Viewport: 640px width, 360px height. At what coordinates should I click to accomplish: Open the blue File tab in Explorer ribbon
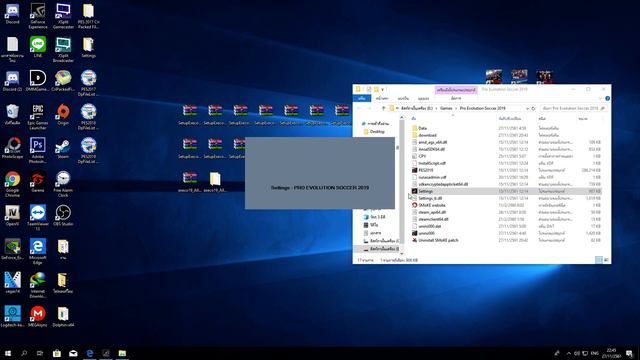(x=362, y=98)
